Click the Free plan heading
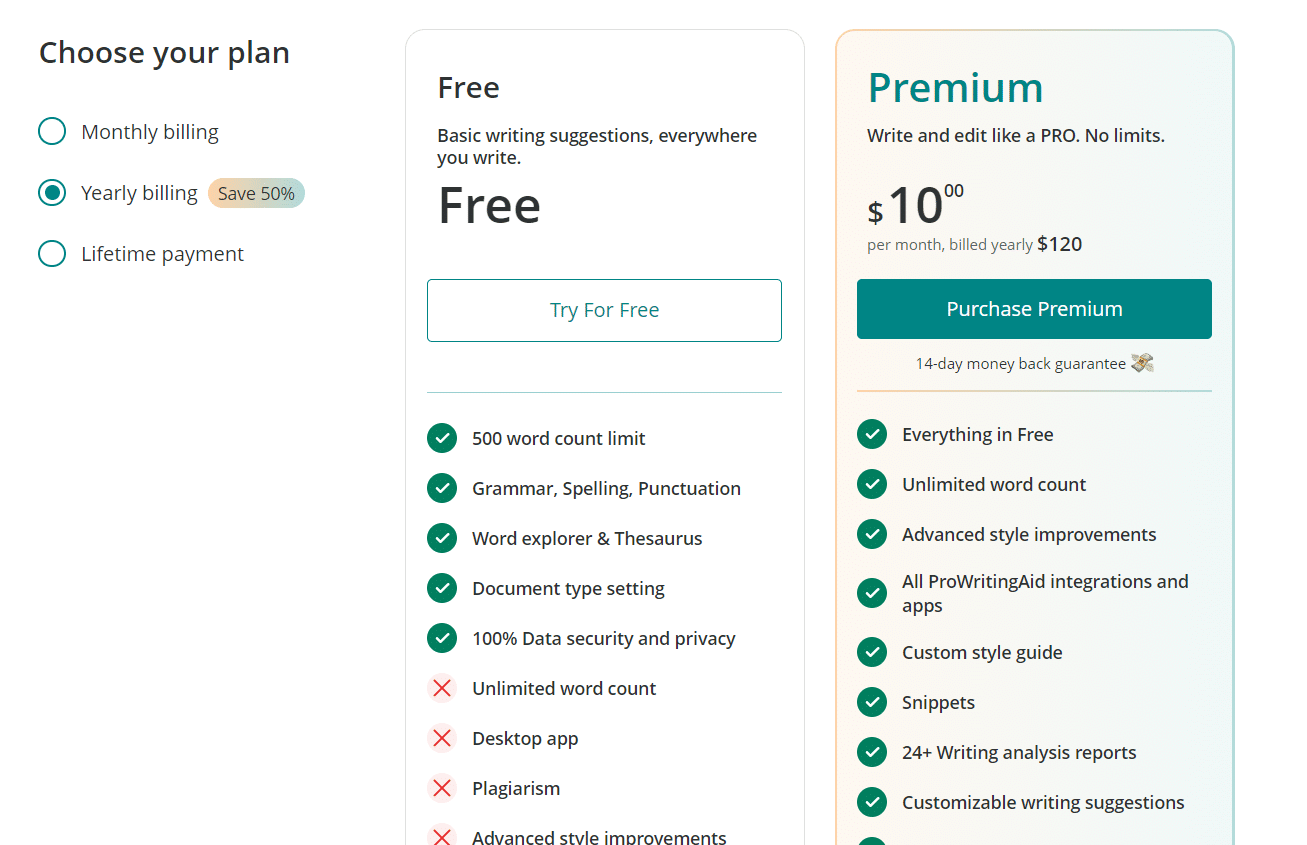1307x845 pixels. point(468,87)
